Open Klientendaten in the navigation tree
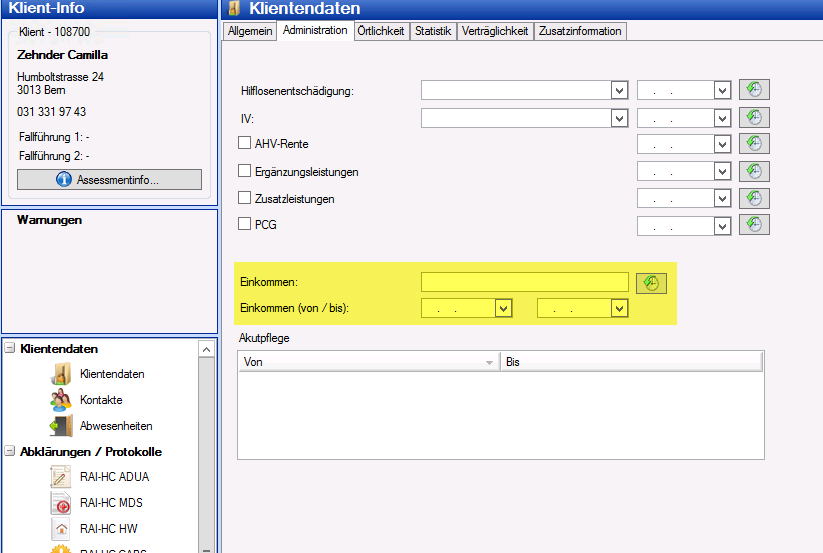The image size is (823, 553). (112, 374)
